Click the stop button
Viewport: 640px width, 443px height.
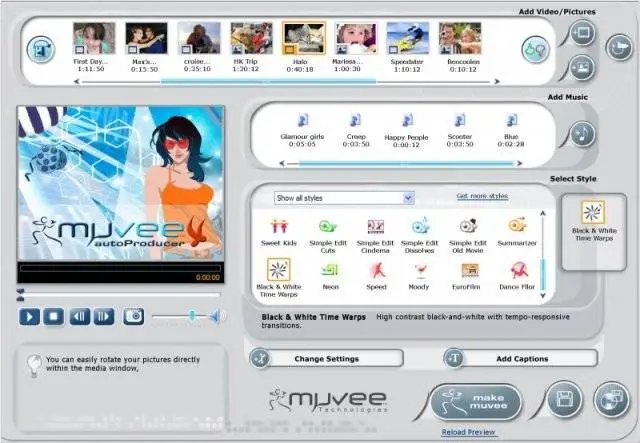coord(53,316)
